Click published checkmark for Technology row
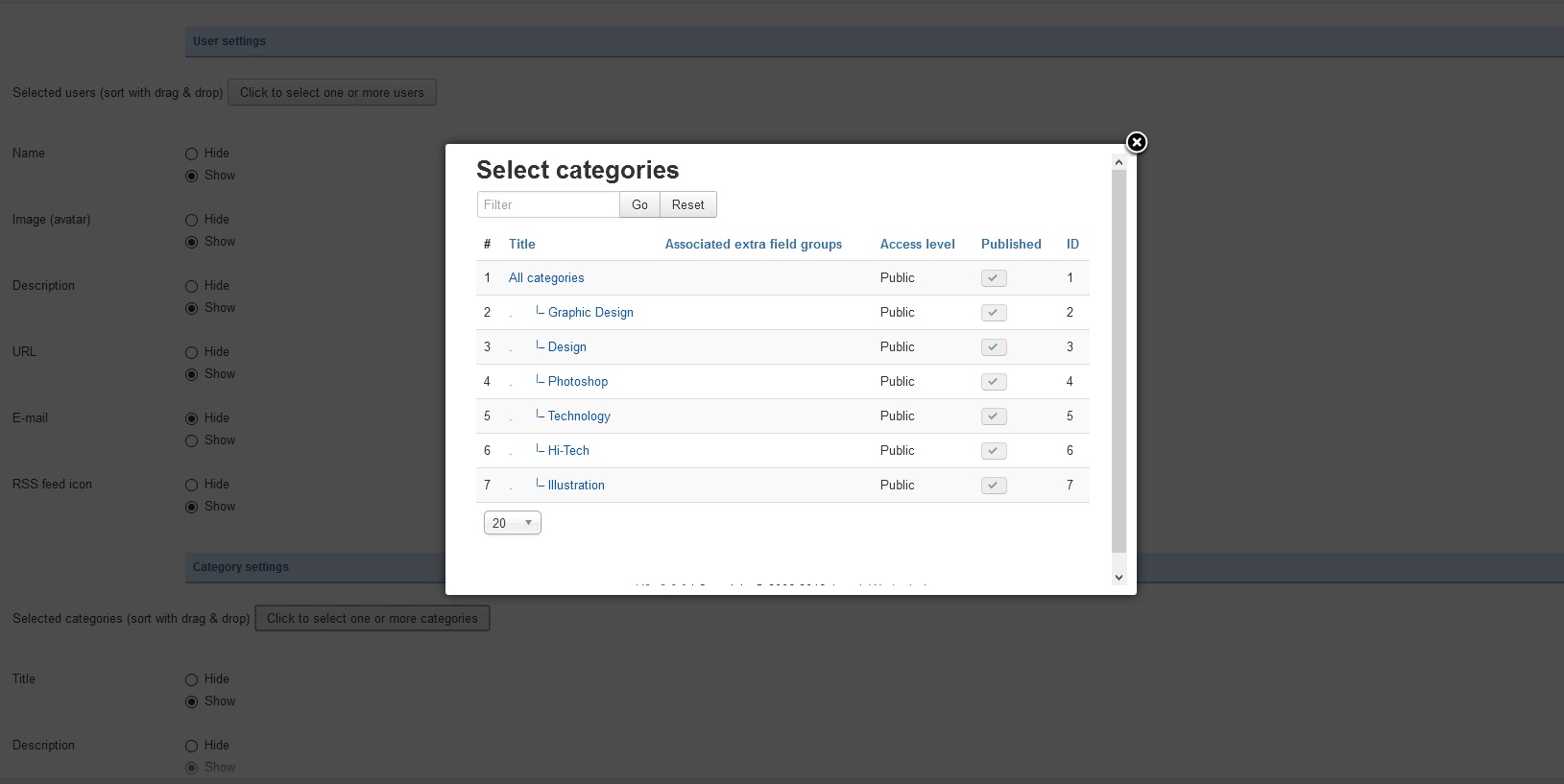Viewport: 1564px width, 784px height. point(994,416)
